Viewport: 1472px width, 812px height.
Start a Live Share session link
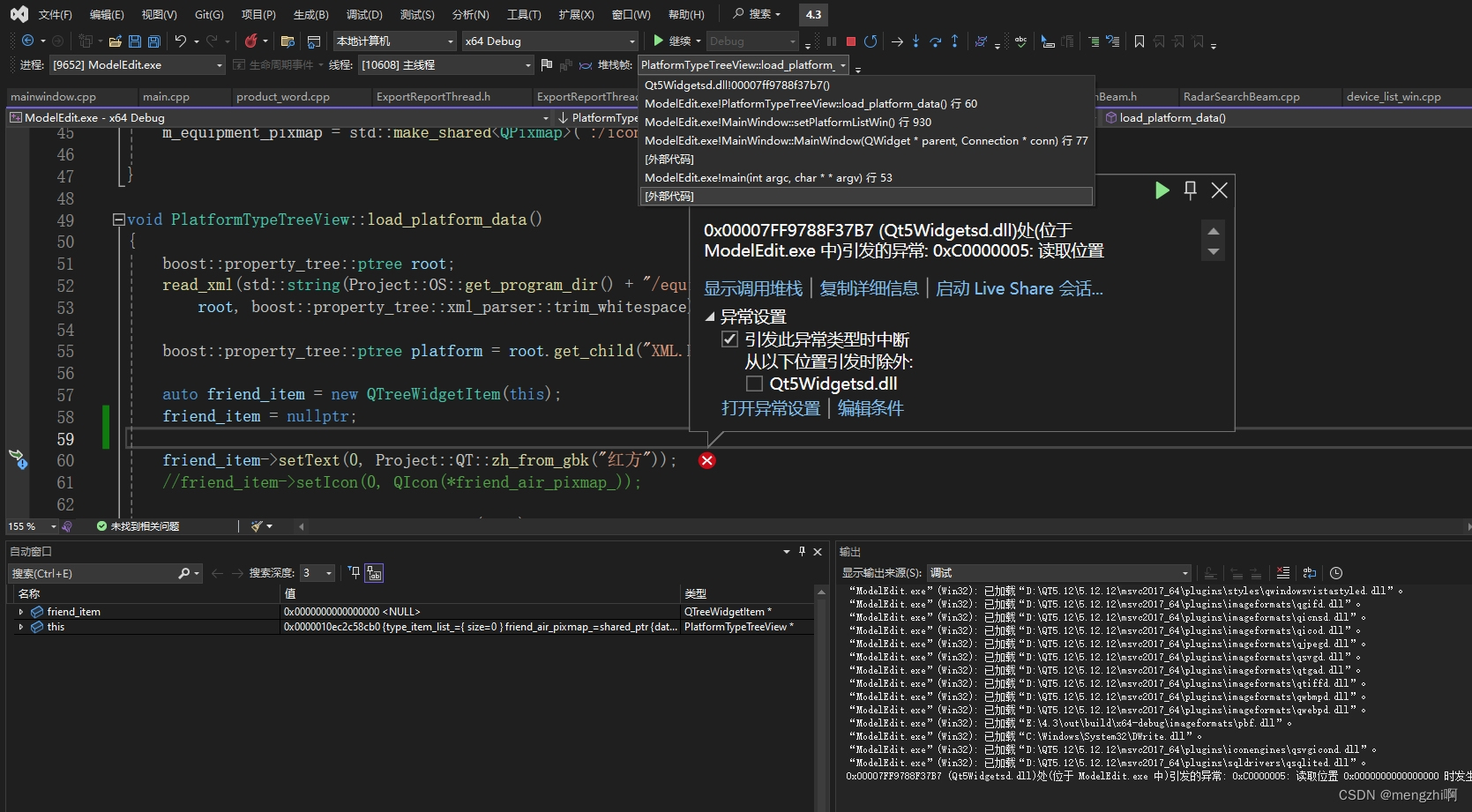click(1019, 288)
